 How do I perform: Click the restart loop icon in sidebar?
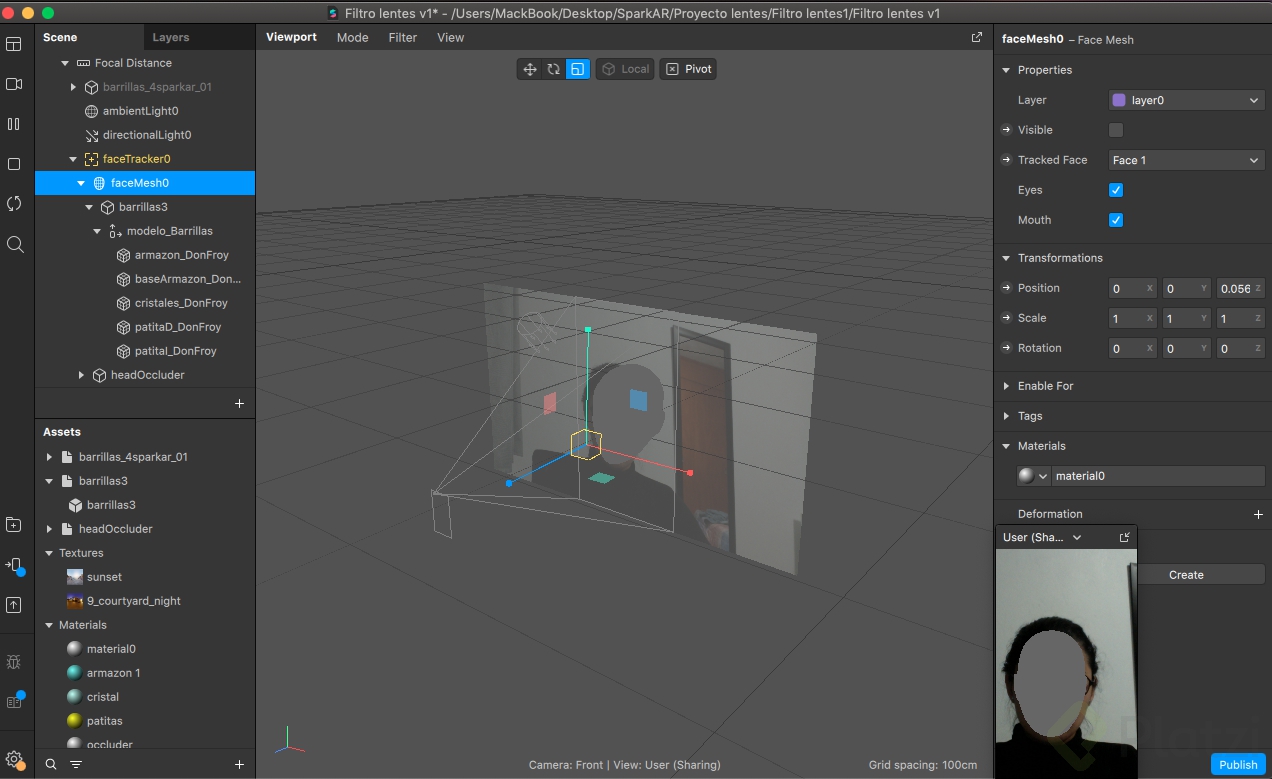[x=14, y=204]
